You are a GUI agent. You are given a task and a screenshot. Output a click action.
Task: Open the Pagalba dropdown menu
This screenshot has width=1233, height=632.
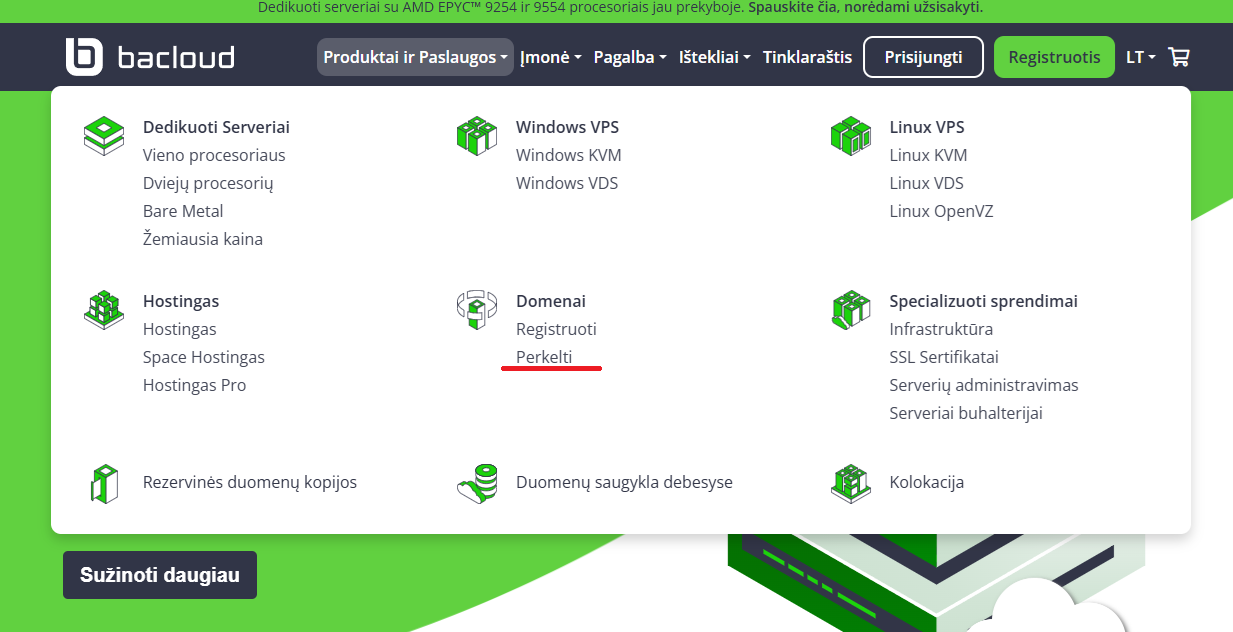(x=630, y=57)
